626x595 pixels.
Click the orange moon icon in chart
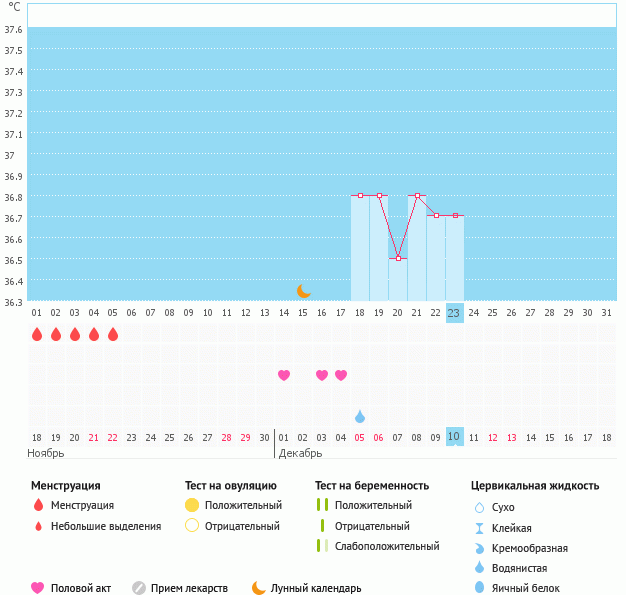(x=304, y=291)
